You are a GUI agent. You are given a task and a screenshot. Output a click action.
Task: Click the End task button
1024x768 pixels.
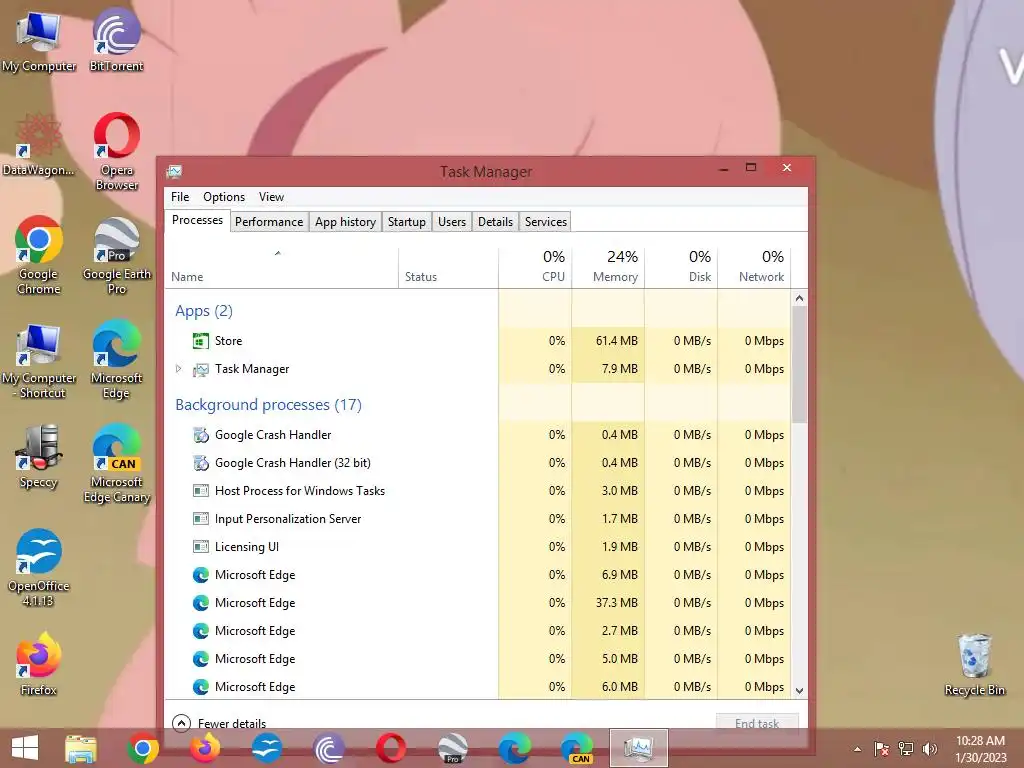point(757,723)
